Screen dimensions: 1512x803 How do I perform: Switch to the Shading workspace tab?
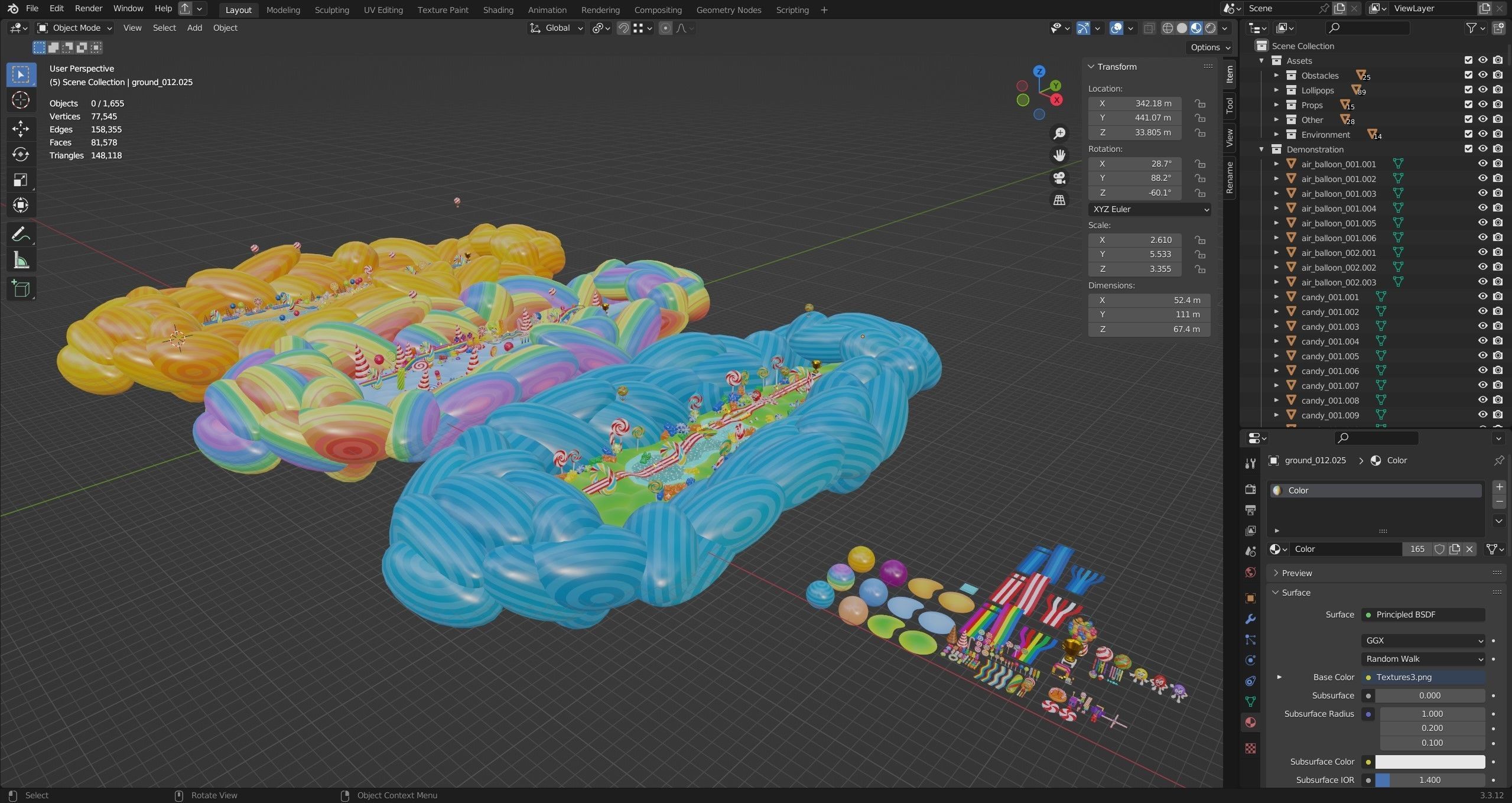point(498,9)
